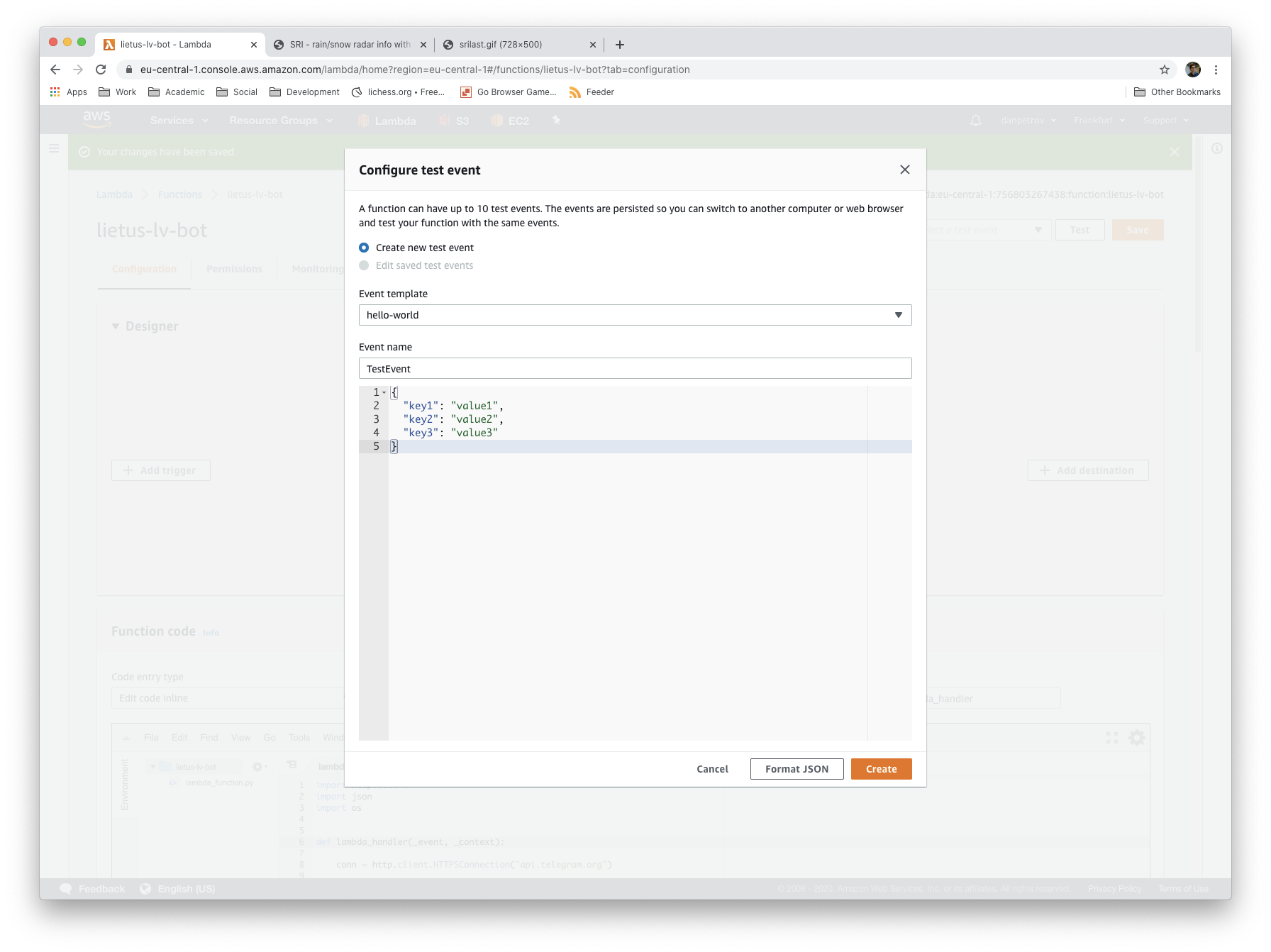Click the Feedback icon in the footer
The image size is (1271, 952).
(65, 888)
